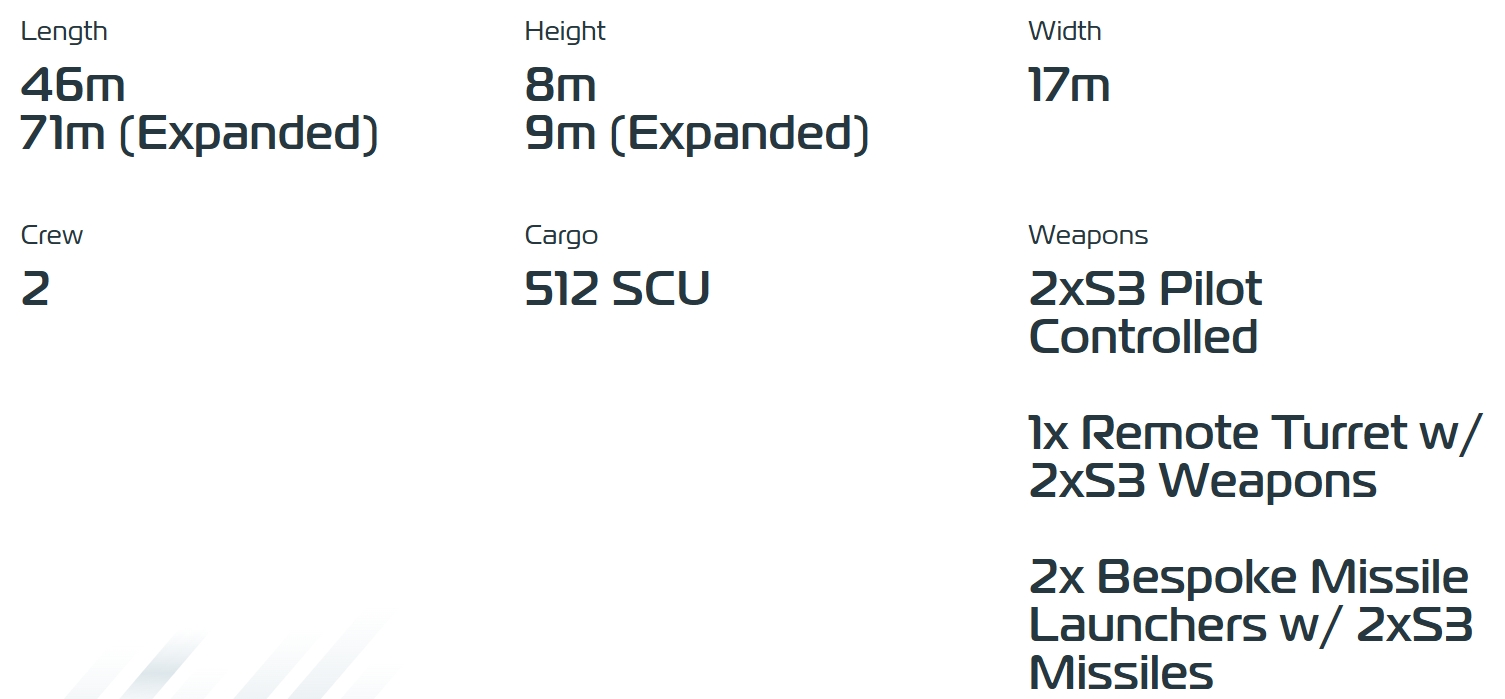This screenshot has width=1505, height=699.
Task: Click the 71m (Expanded) length value
Action: pyautogui.click(x=199, y=134)
